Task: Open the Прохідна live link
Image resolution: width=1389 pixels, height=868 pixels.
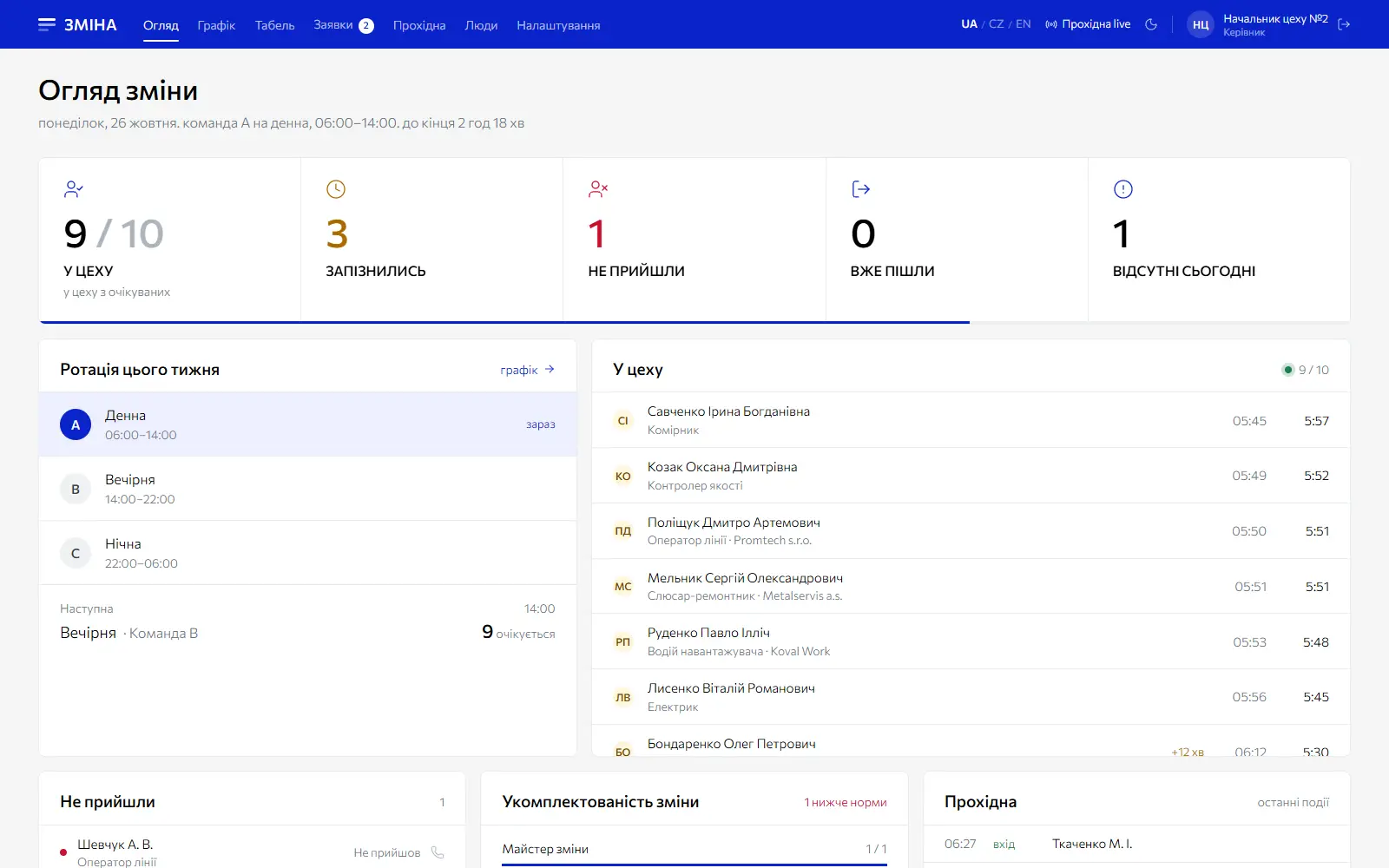Action: (1088, 24)
